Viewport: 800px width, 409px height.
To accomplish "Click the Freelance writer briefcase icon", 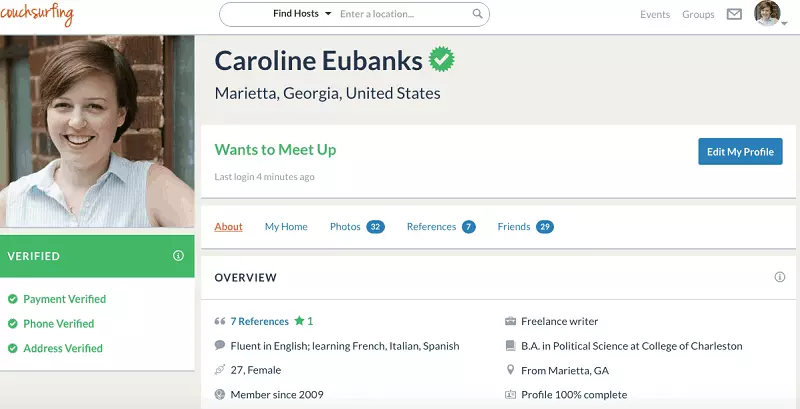I will (510, 321).
